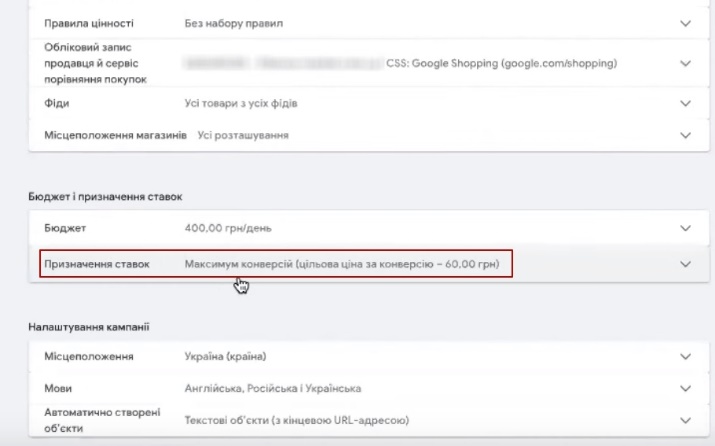This screenshot has width=715, height=446.
Task: Click the CSS: Google Shopping text
Action: pos(501,63)
